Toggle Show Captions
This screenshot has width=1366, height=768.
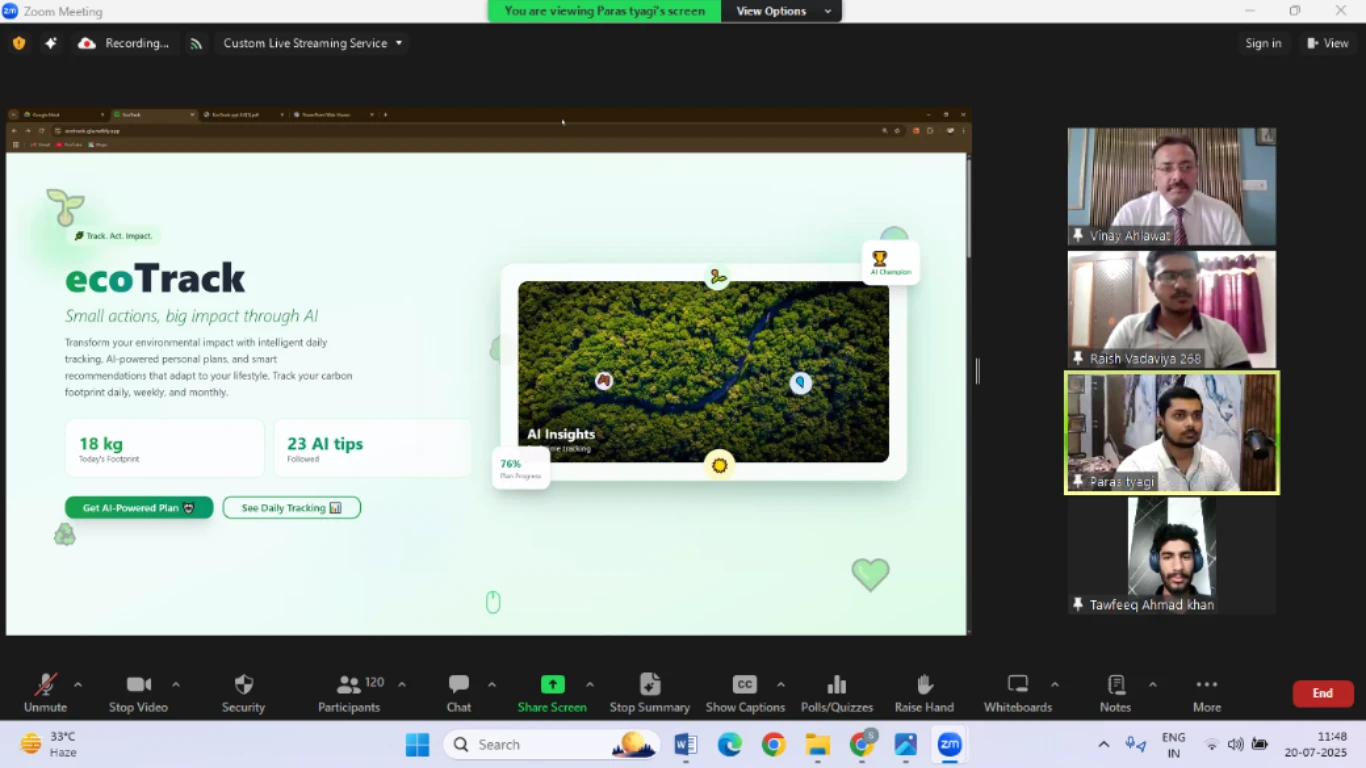[x=745, y=685]
